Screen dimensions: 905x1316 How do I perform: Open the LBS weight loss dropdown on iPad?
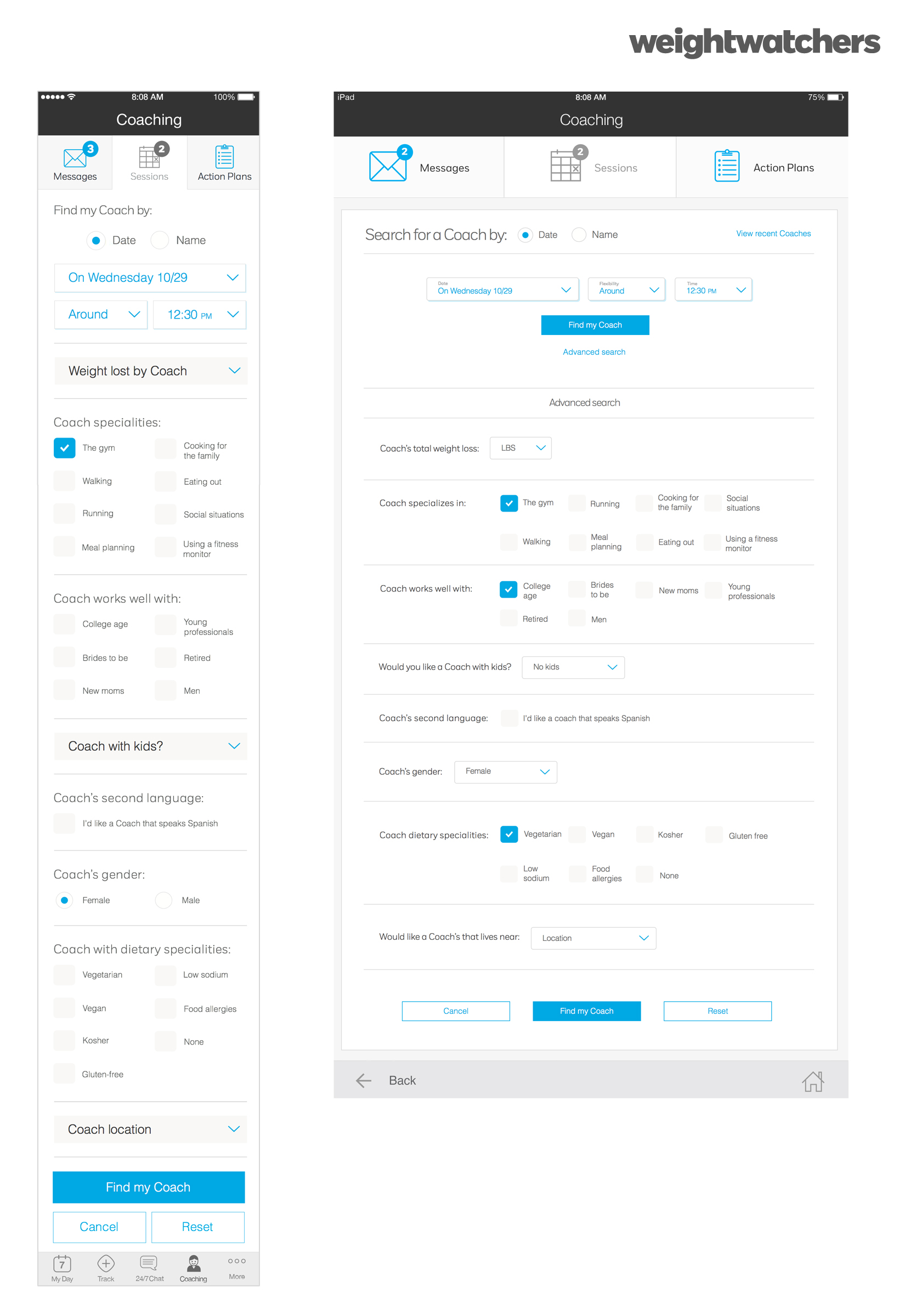point(521,448)
